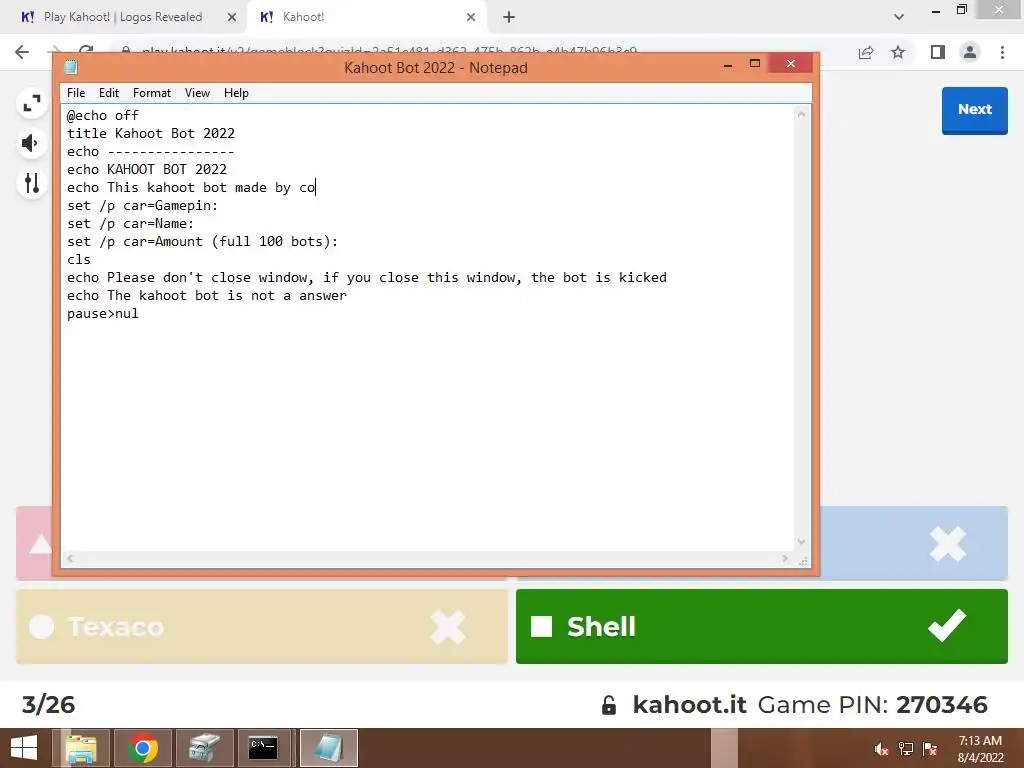Mute Kahoot sound with speaker icon
Viewport: 1024px width, 768px height.
click(x=31, y=143)
